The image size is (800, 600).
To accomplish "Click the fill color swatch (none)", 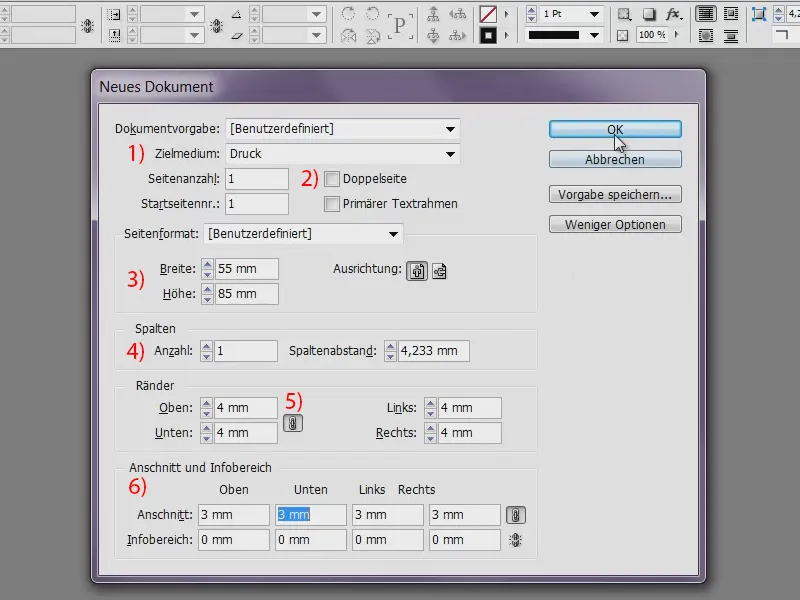I will click(488, 14).
